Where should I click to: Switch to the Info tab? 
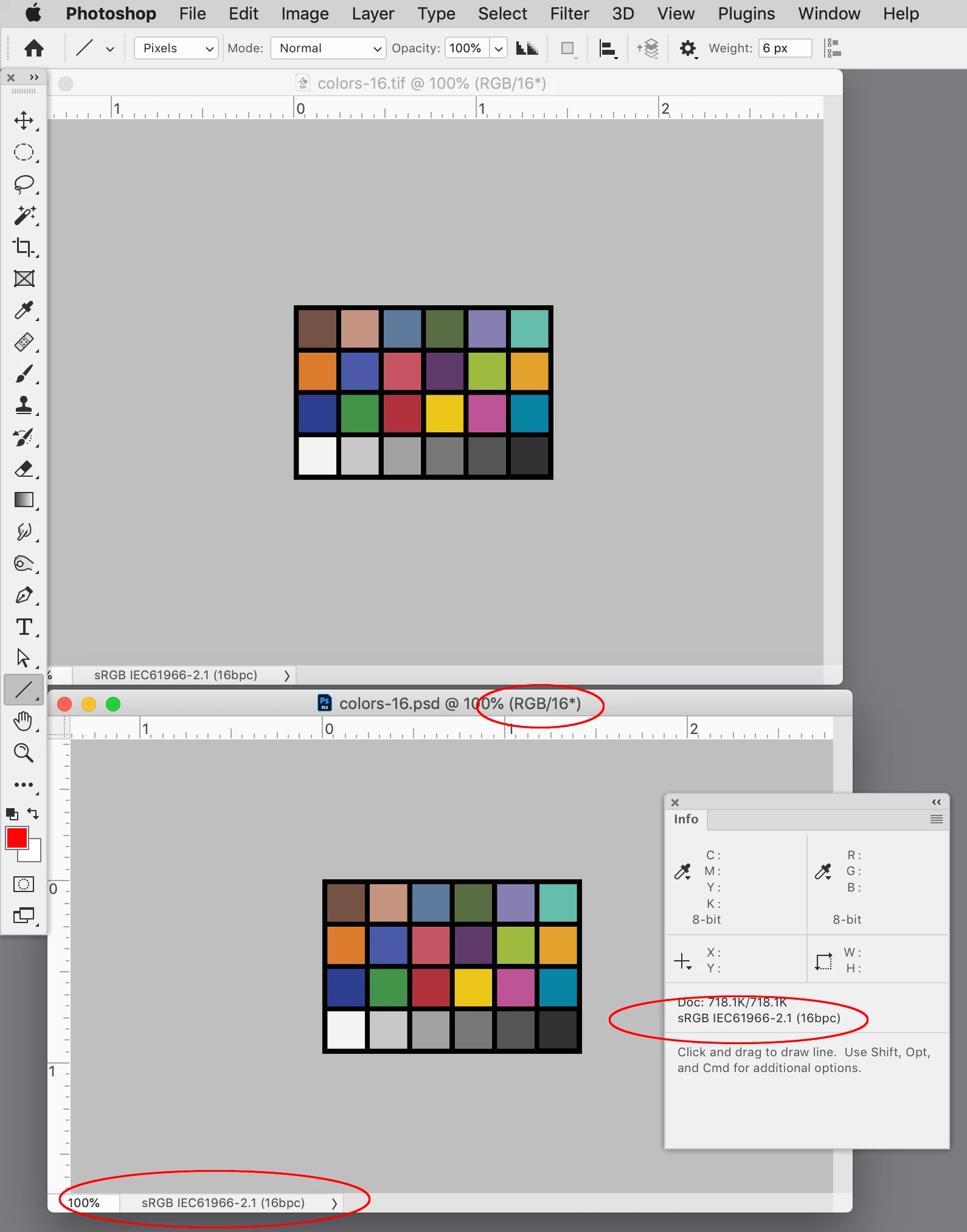(x=686, y=819)
